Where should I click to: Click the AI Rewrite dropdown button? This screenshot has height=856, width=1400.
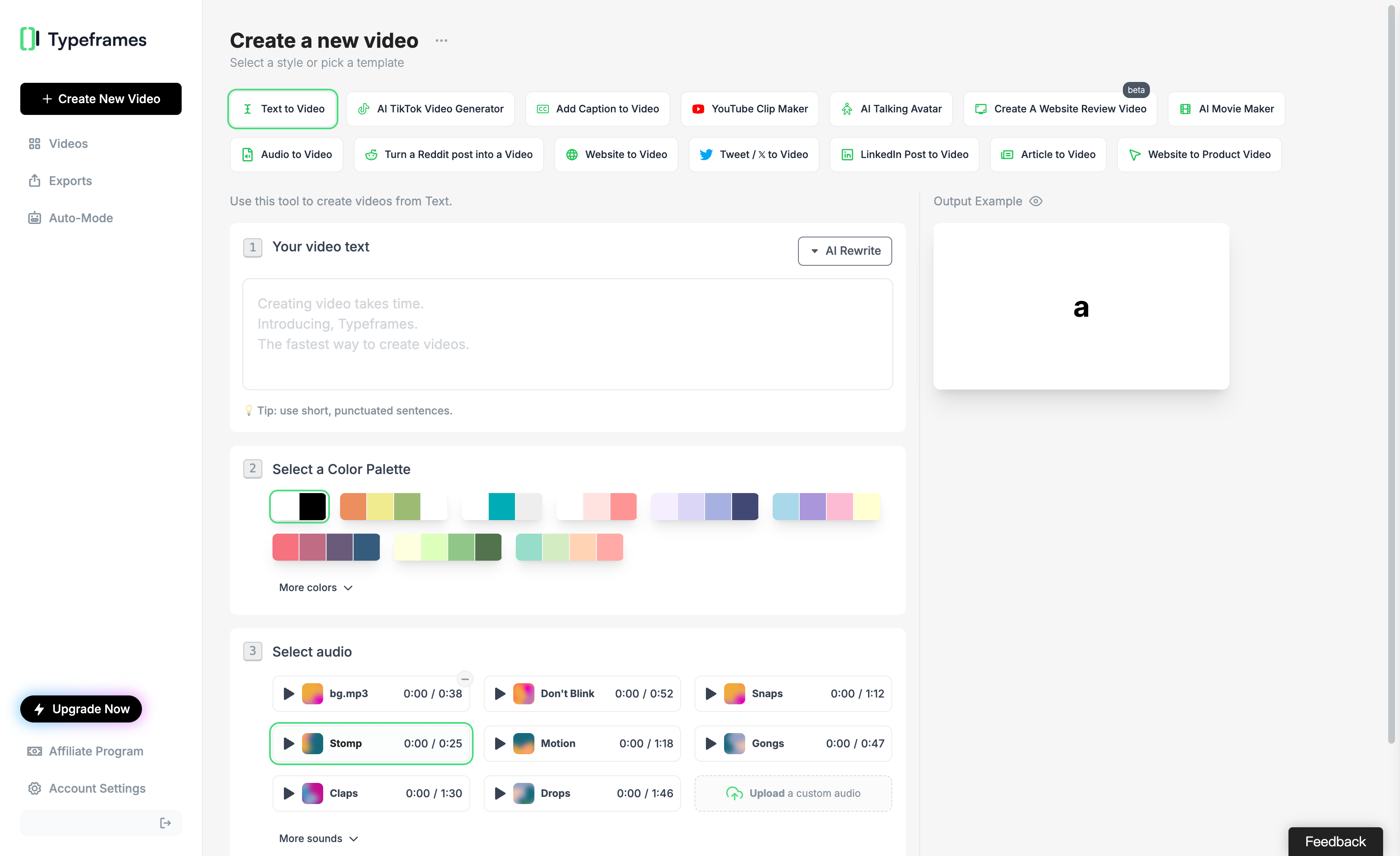point(844,250)
